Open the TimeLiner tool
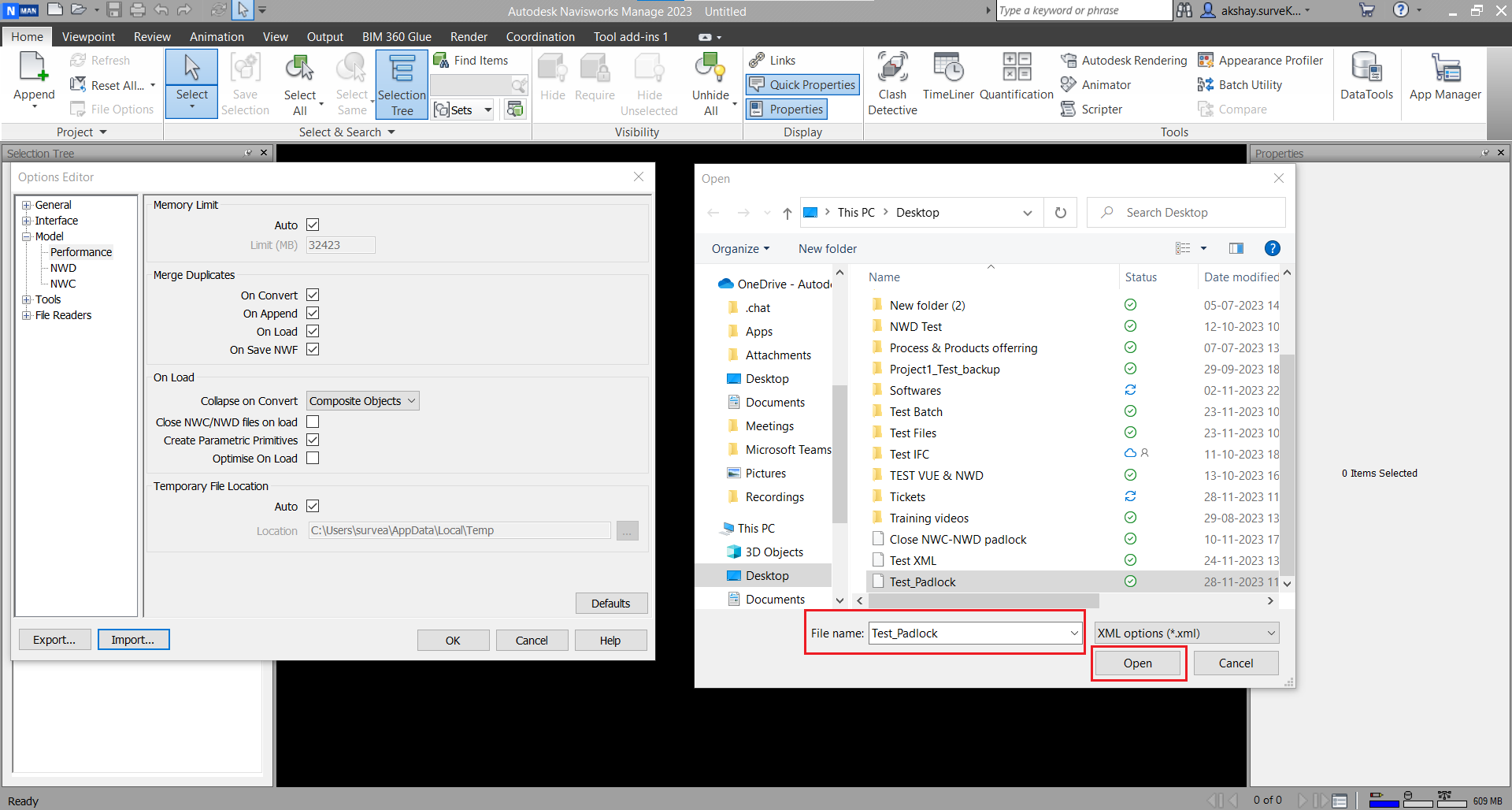This screenshot has width=1512, height=810. [x=948, y=77]
